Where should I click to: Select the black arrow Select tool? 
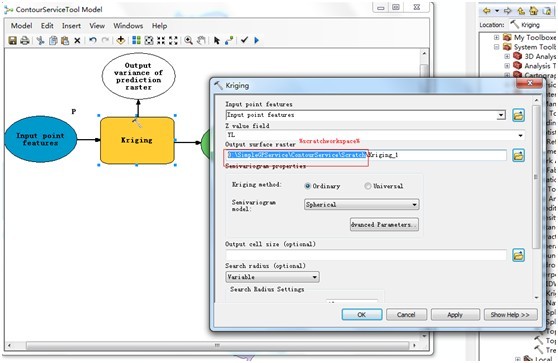pos(217,40)
